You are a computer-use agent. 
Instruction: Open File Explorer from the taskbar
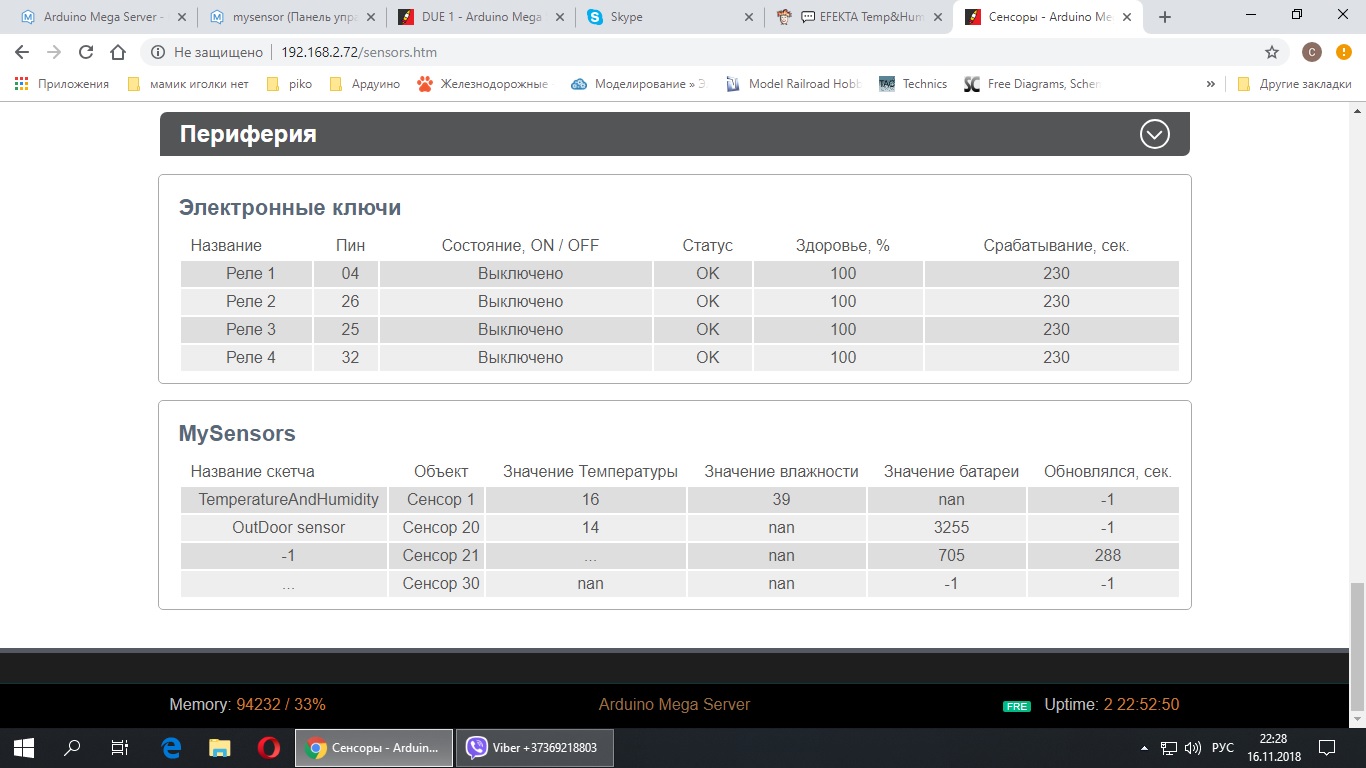tap(219, 747)
